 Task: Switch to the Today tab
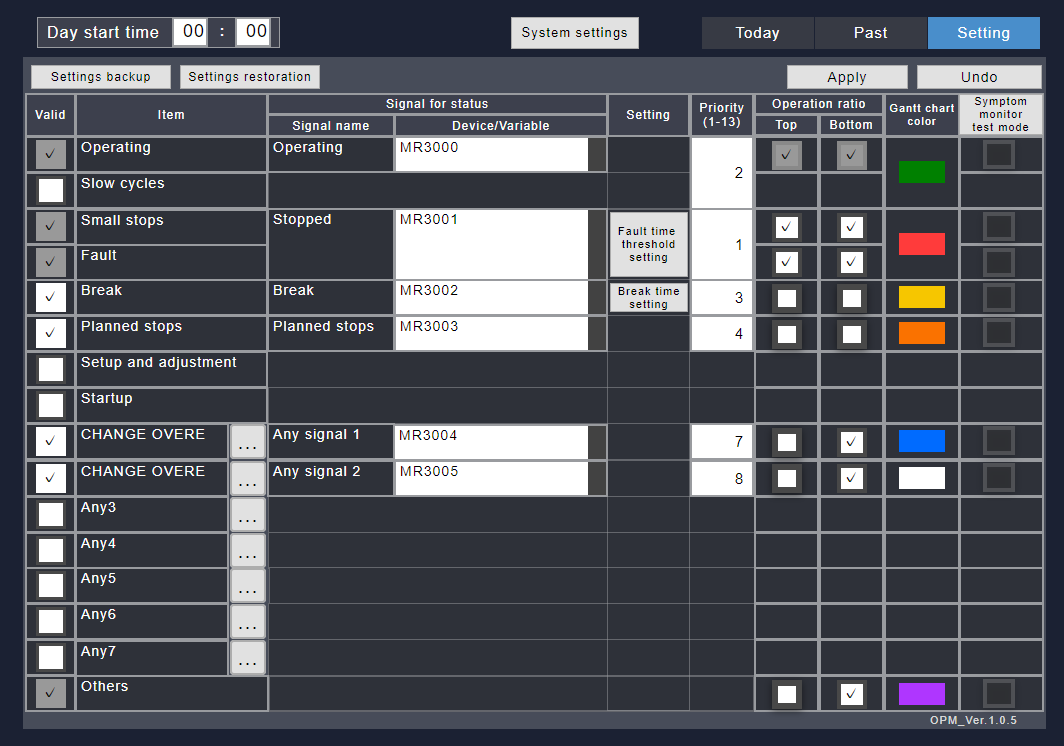click(x=757, y=33)
